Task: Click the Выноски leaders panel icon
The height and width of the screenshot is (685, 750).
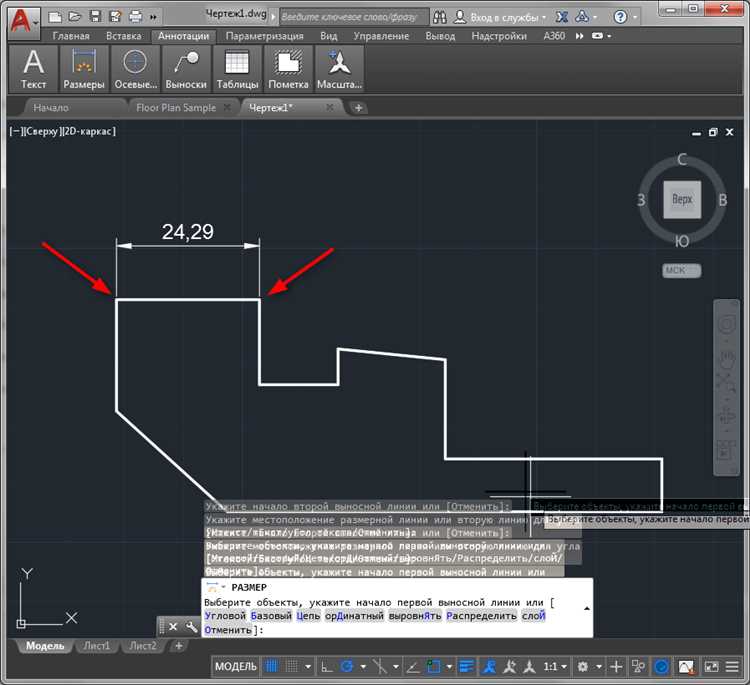Action: (x=186, y=69)
